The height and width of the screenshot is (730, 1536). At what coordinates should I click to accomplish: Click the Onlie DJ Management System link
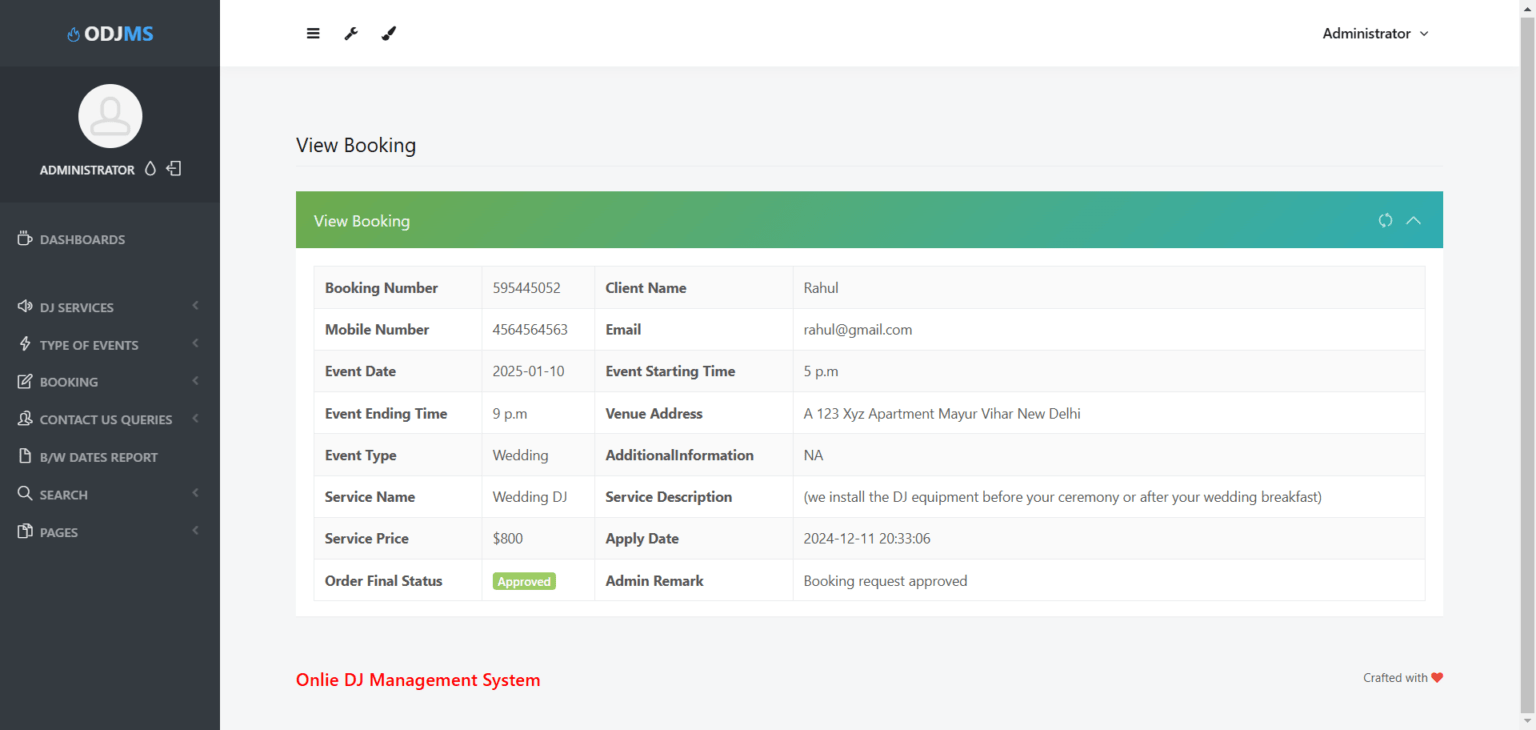[418, 679]
